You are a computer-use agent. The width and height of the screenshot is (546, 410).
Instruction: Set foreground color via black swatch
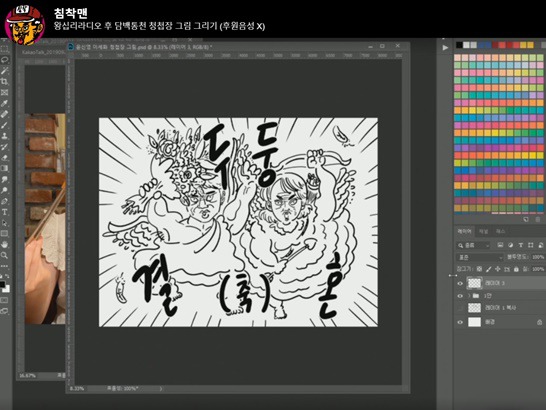[x=2, y=284]
